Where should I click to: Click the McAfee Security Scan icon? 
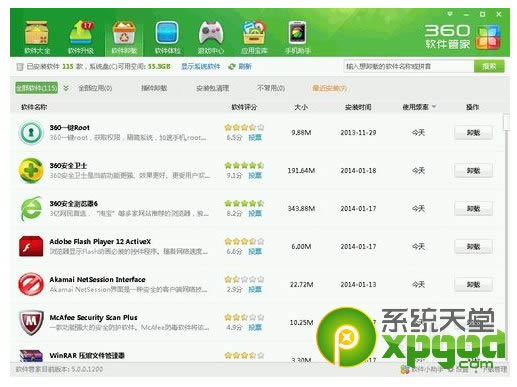click(x=31, y=322)
